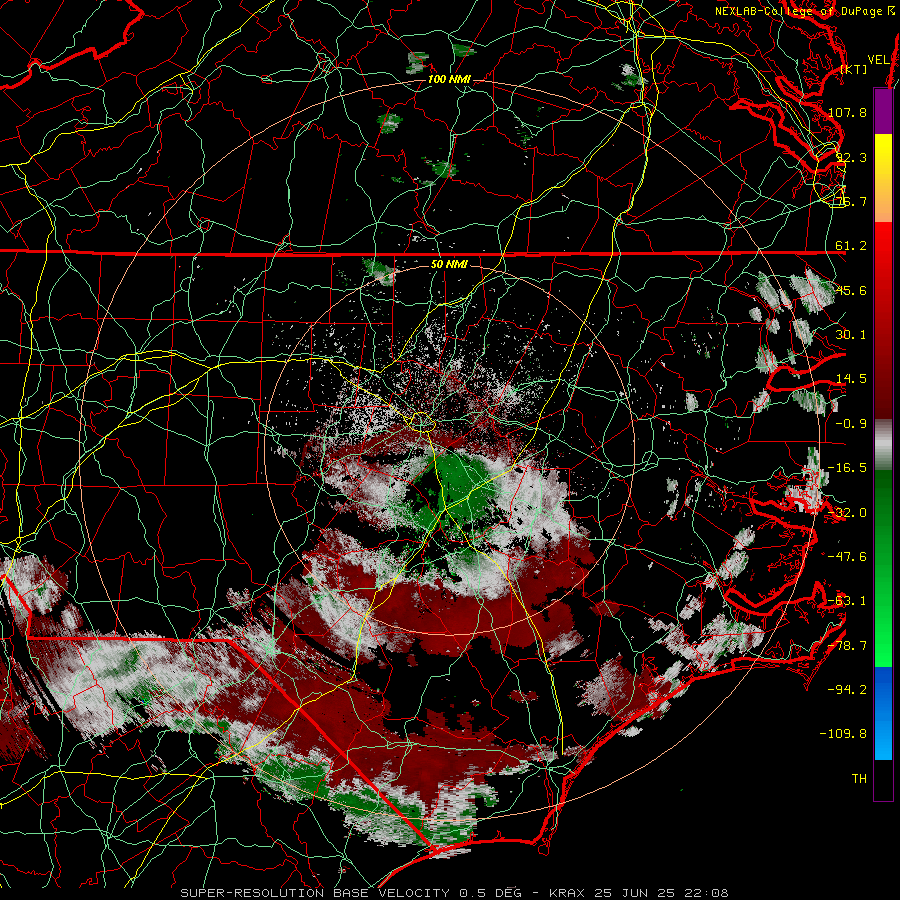Click the 100 NMI range ring label
This screenshot has width=900, height=900.
coord(449,79)
